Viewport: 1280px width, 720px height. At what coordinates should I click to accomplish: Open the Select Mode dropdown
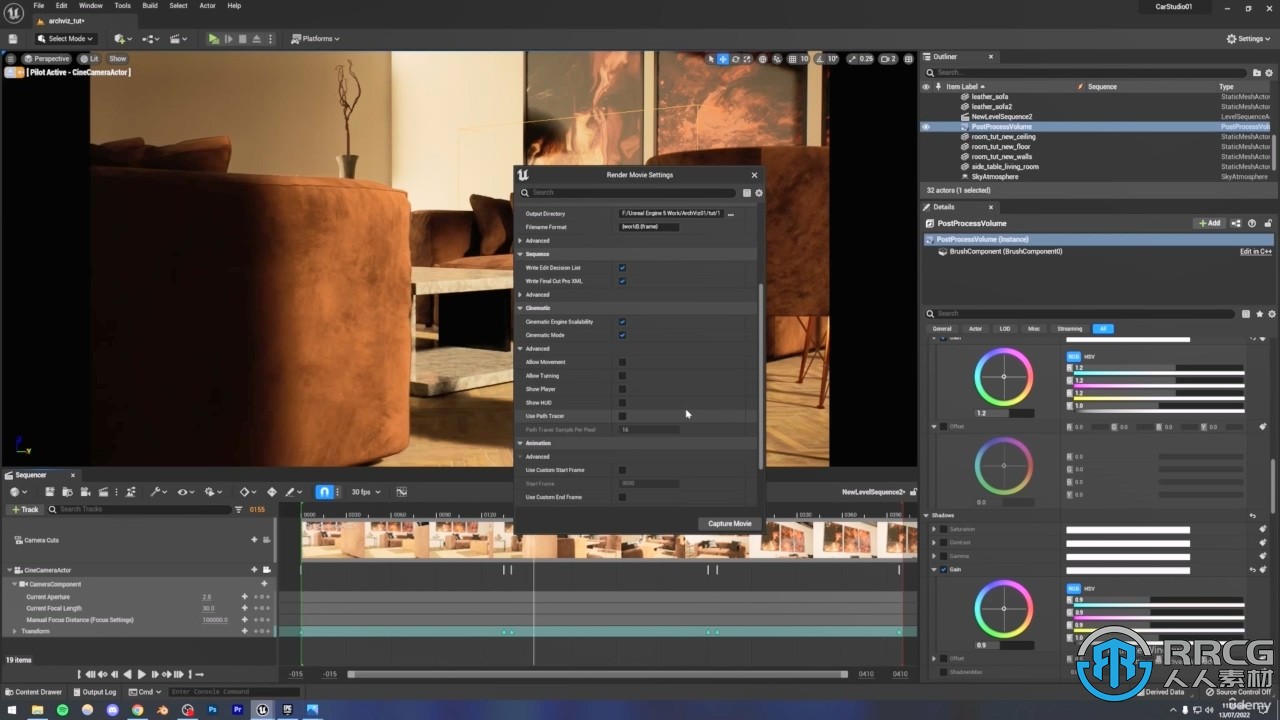tap(68, 39)
